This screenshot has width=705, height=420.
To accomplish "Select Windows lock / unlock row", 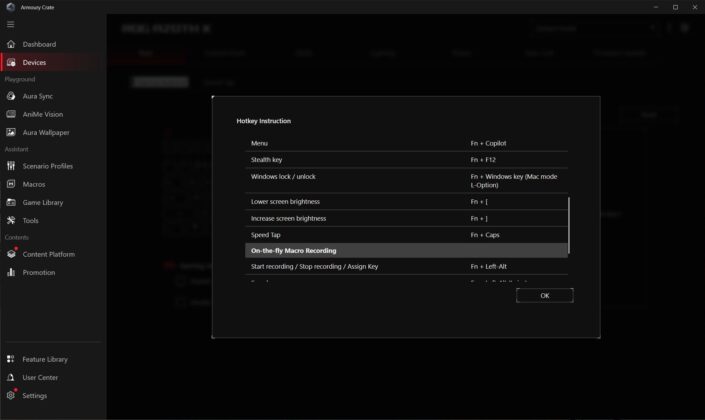I will 406,181.
